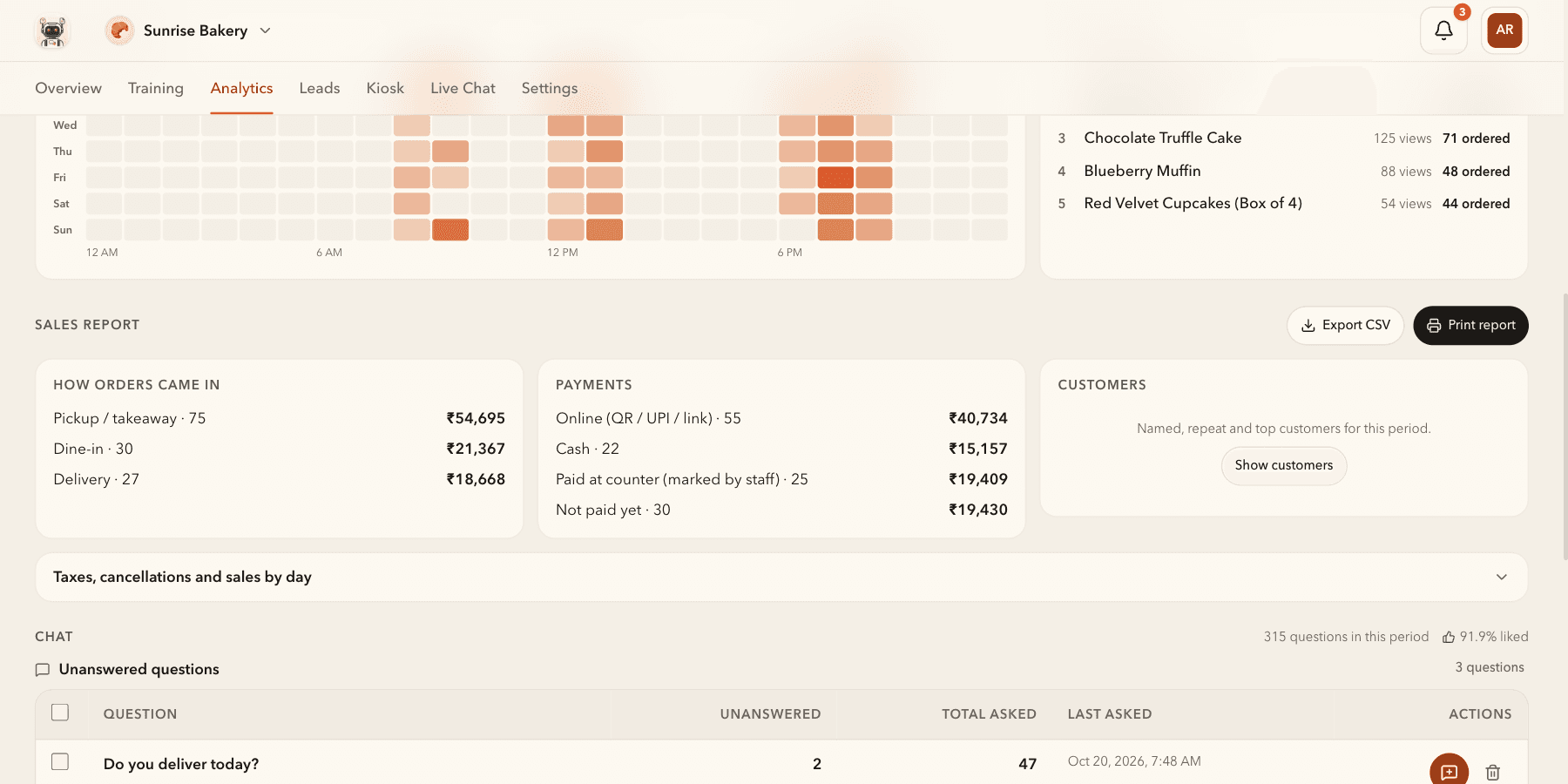Click the Sunrise Bakery croissant logo
This screenshot has height=784, width=1568.
point(119,30)
